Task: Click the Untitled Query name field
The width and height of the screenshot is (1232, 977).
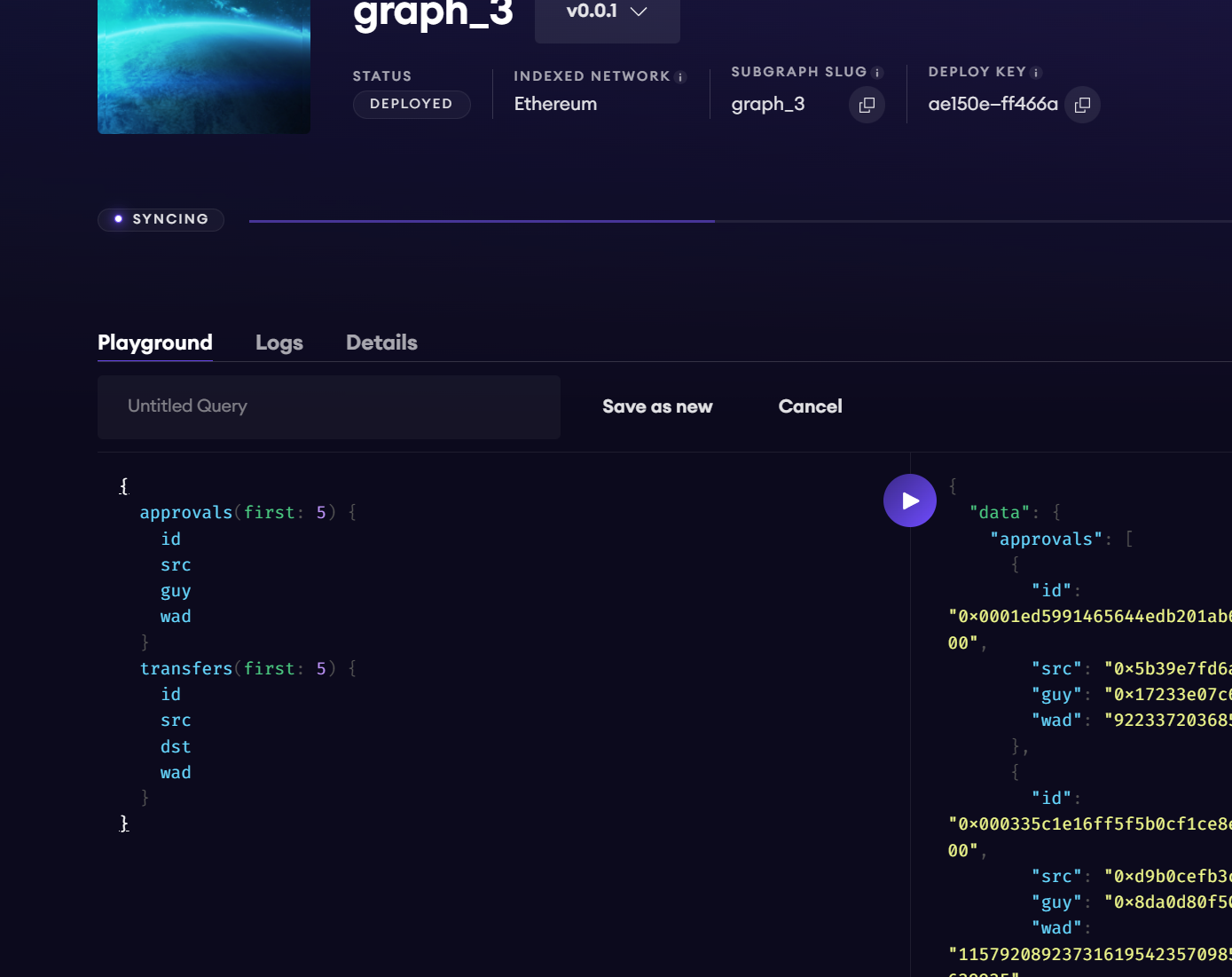Action: pyautogui.click(x=328, y=406)
